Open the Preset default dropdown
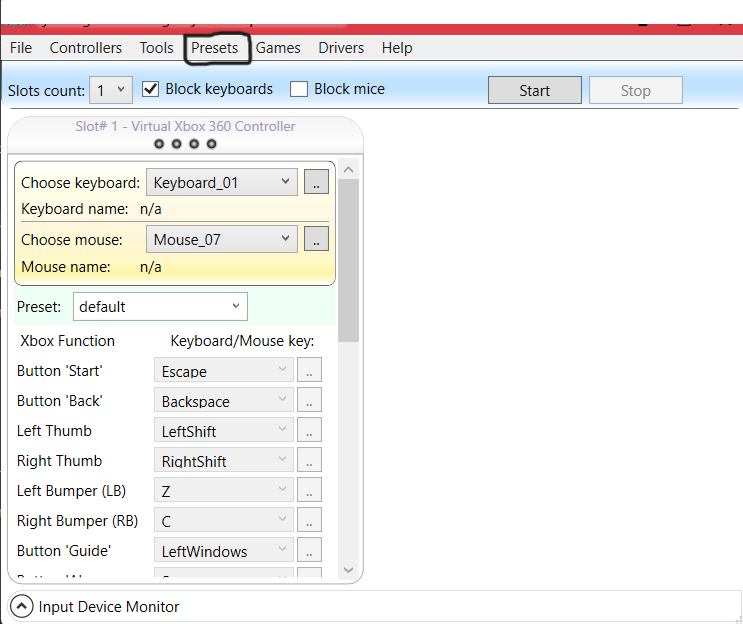743x624 pixels. tap(160, 307)
